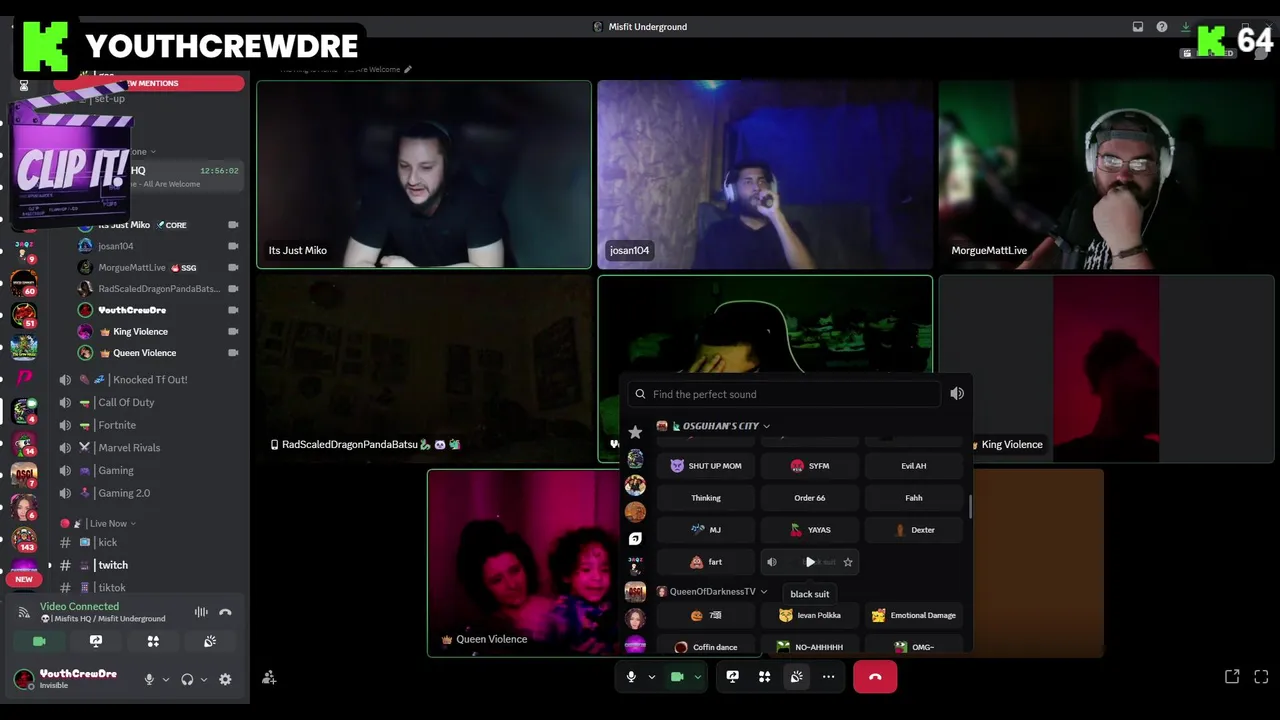The height and width of the screenshot is (720, 1280).
Task: Click the soundboard list scrollbar
Action: click(x=970, y=506)
